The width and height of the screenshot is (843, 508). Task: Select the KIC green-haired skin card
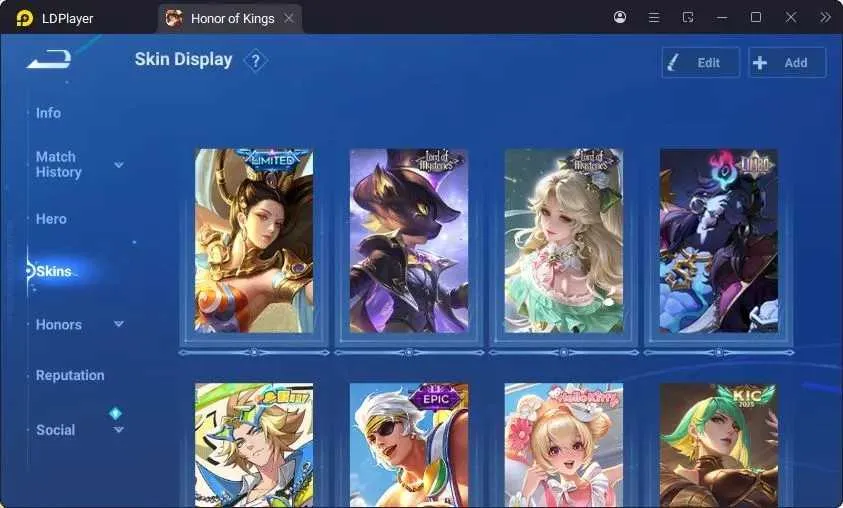coord(719,445)
